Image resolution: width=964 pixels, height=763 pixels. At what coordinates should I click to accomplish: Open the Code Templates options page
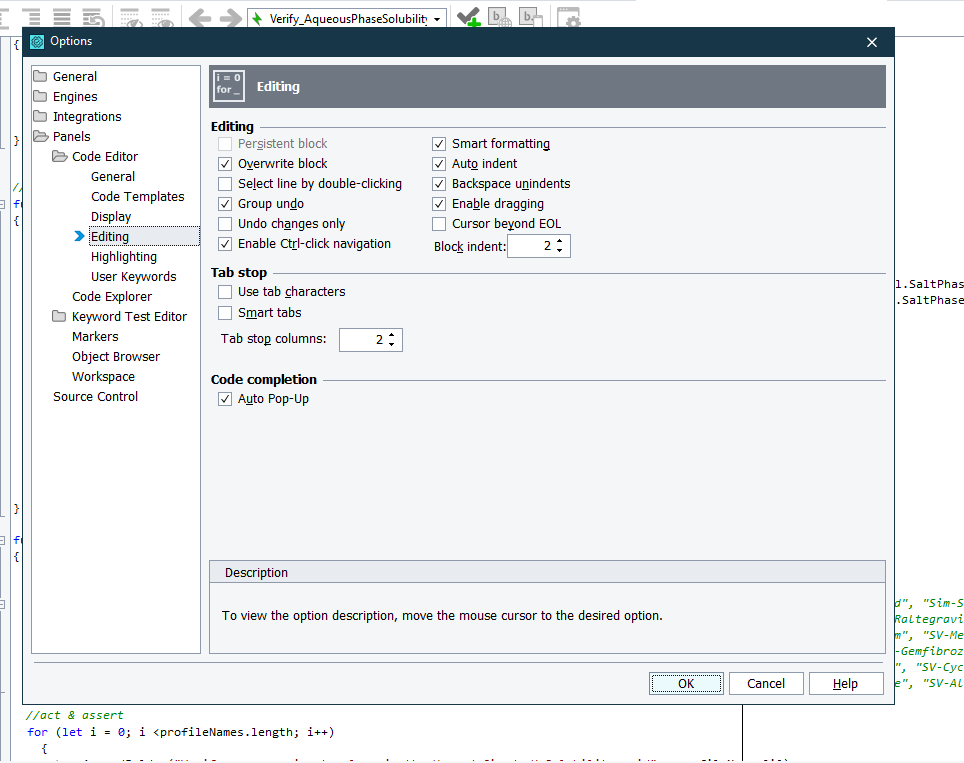point(137,196)
